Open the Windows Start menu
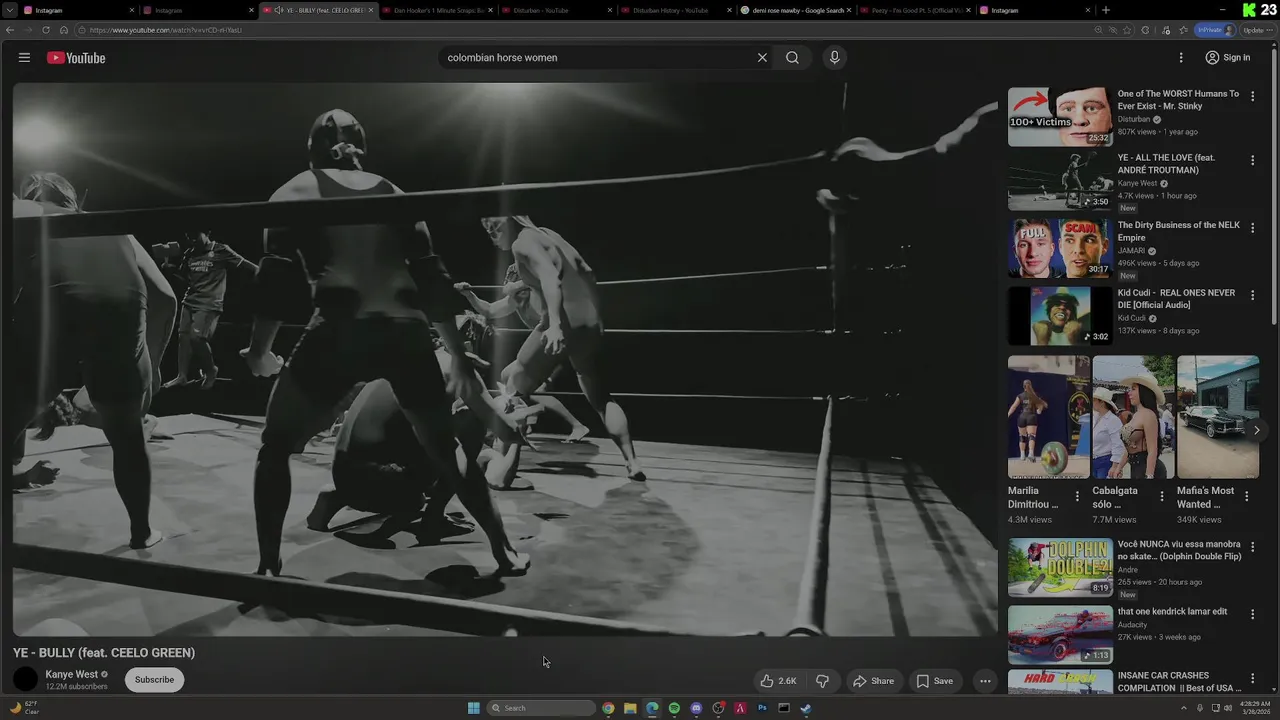This screenshot has width=1280, height=720. point(473,708)
